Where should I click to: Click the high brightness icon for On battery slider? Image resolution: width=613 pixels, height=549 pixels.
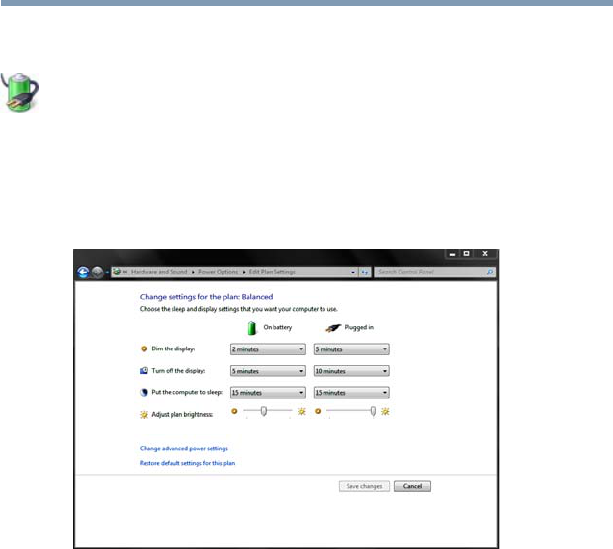301,411
